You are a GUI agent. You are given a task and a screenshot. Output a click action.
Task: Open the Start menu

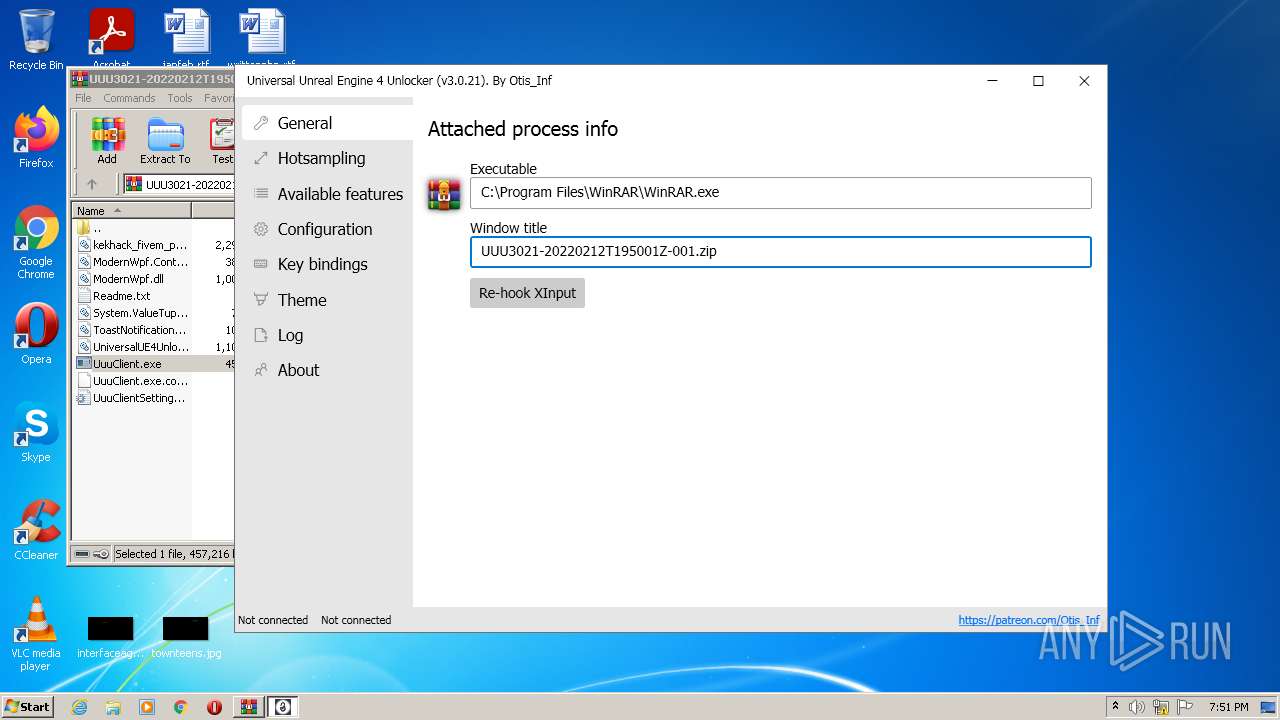(x=27, y=706)
